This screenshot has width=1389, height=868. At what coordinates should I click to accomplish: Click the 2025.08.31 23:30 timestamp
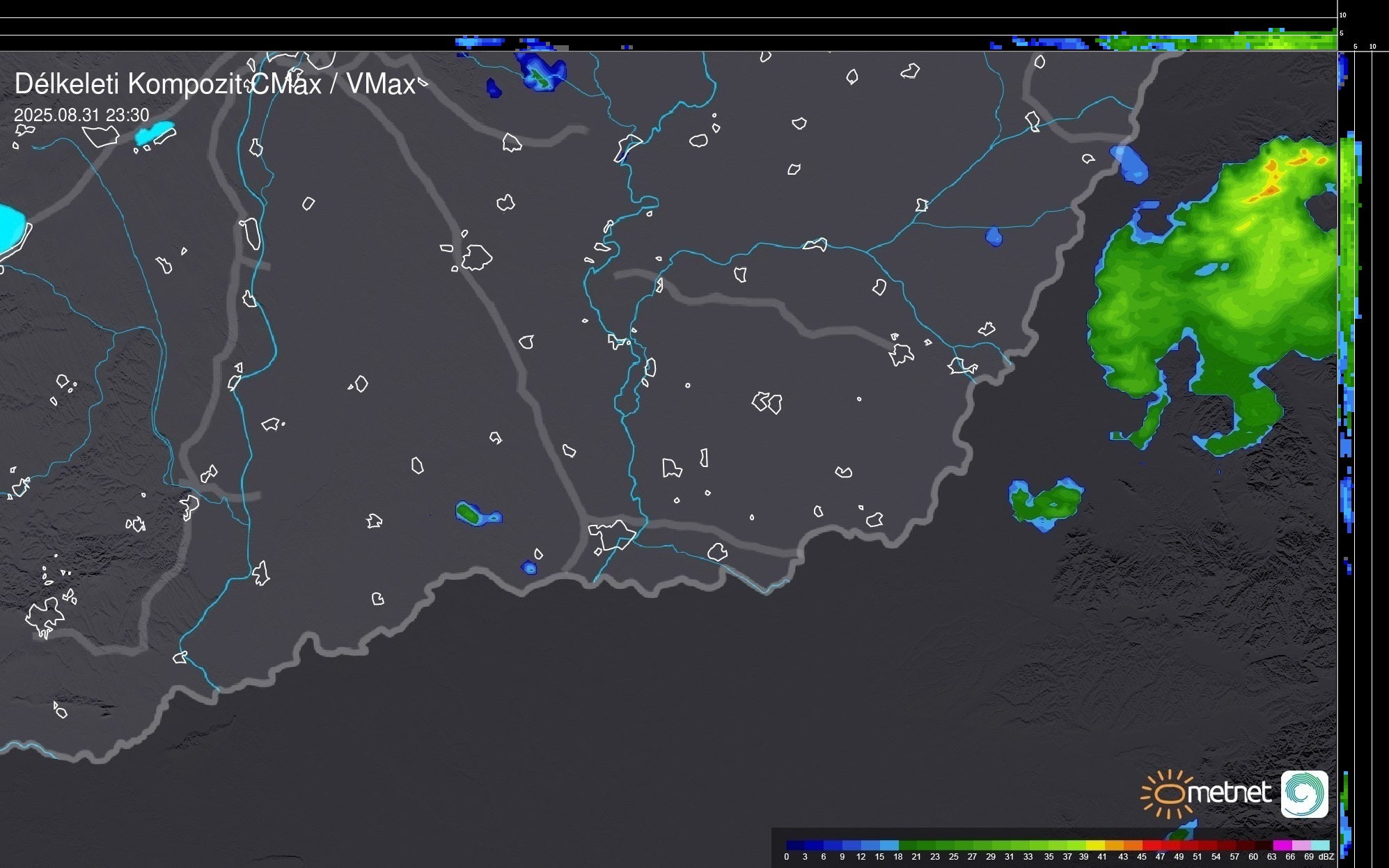[81, 115]
